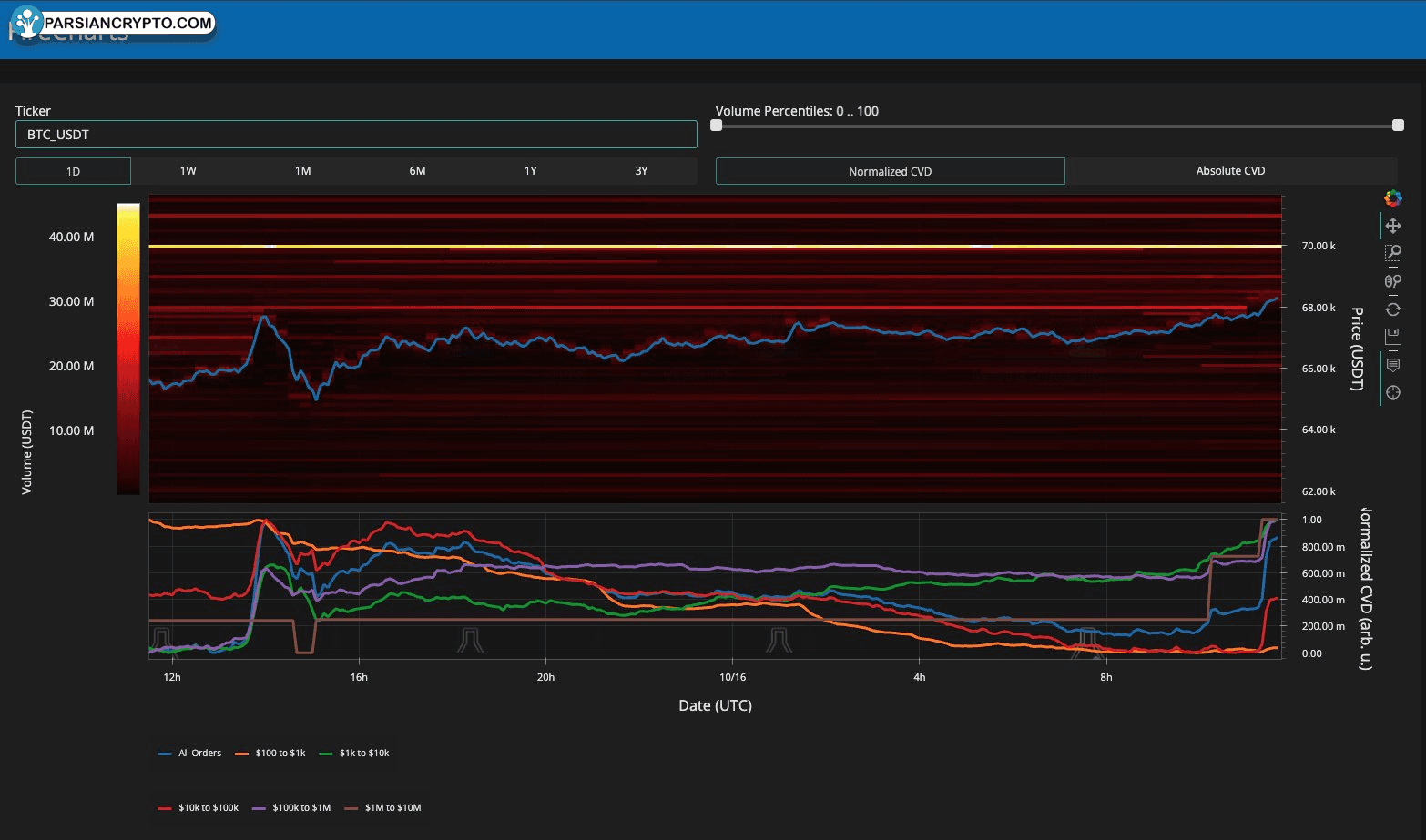Click the right Volume Percentiles handle

coord(1398,126)
